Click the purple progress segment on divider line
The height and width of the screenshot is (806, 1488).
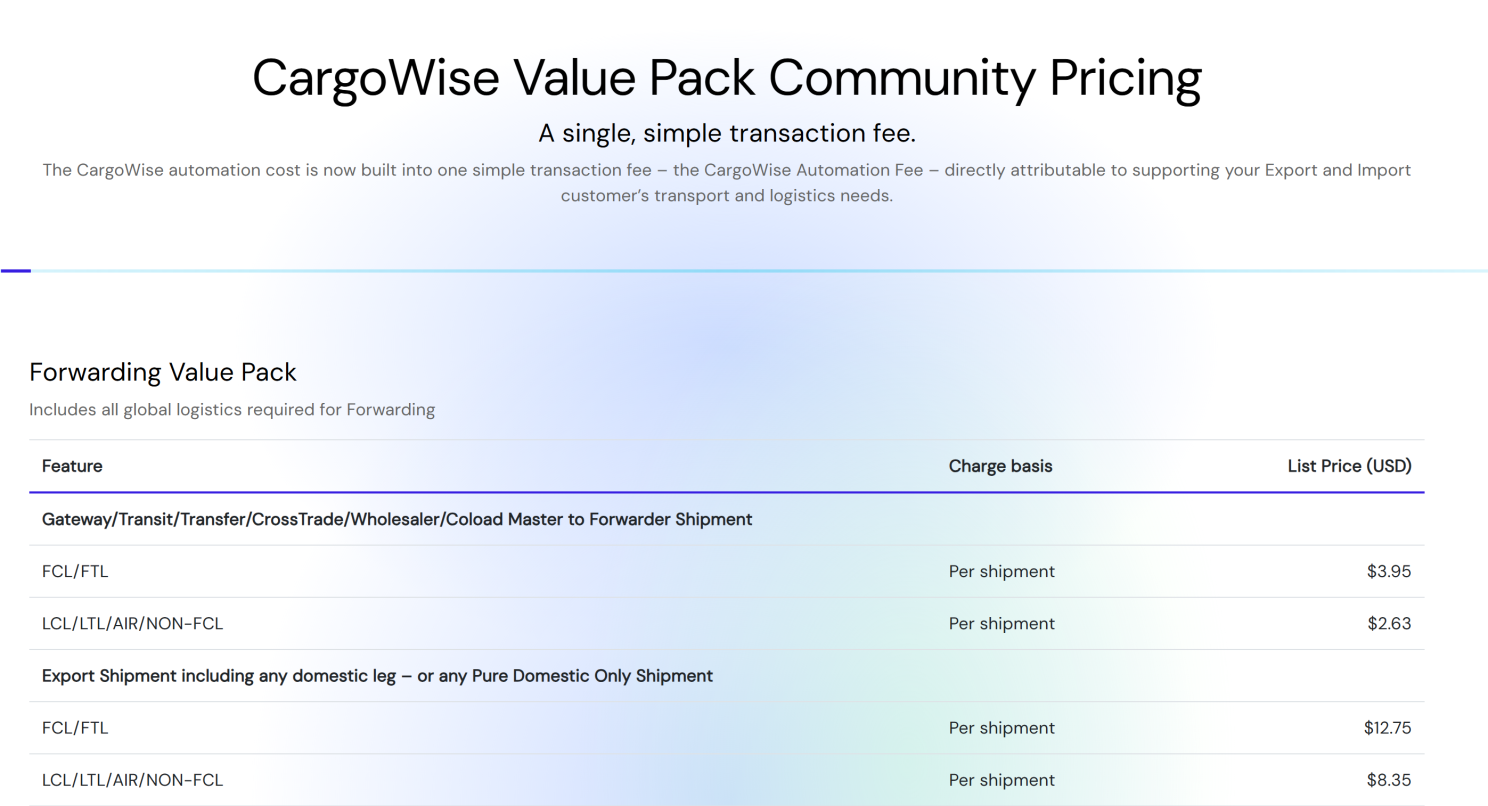pyautogui.click(x=16, y=270)
